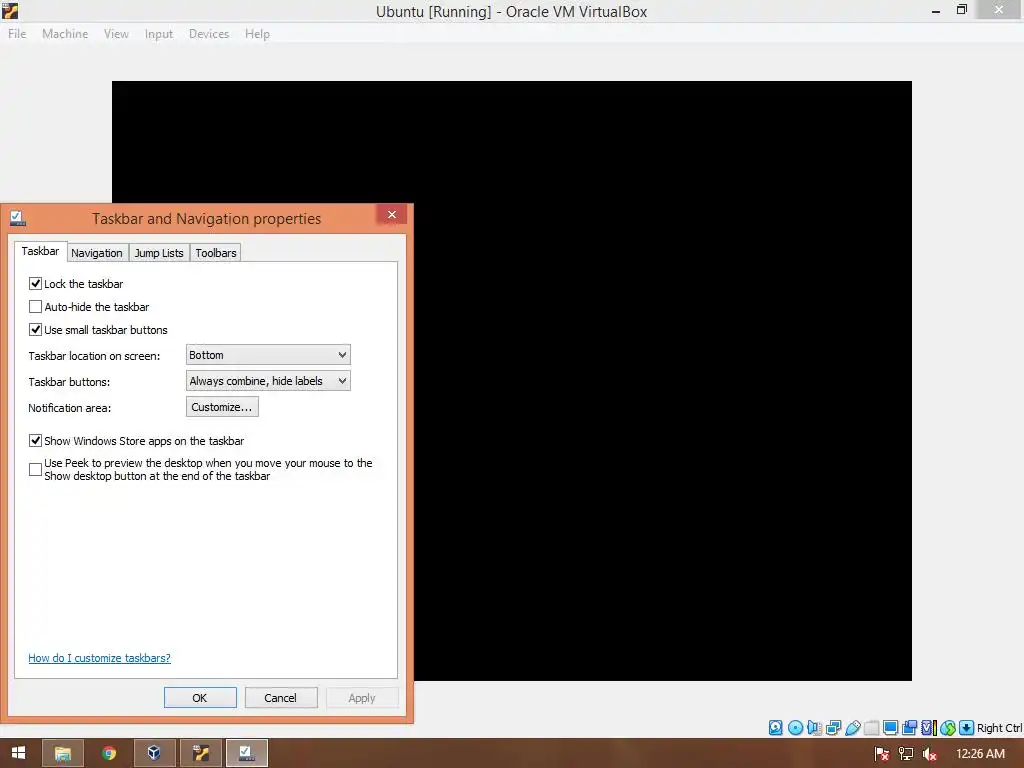1024x768 pixels.
Task: Click the Taskbar properties dialog title icon
Action: 18,218
